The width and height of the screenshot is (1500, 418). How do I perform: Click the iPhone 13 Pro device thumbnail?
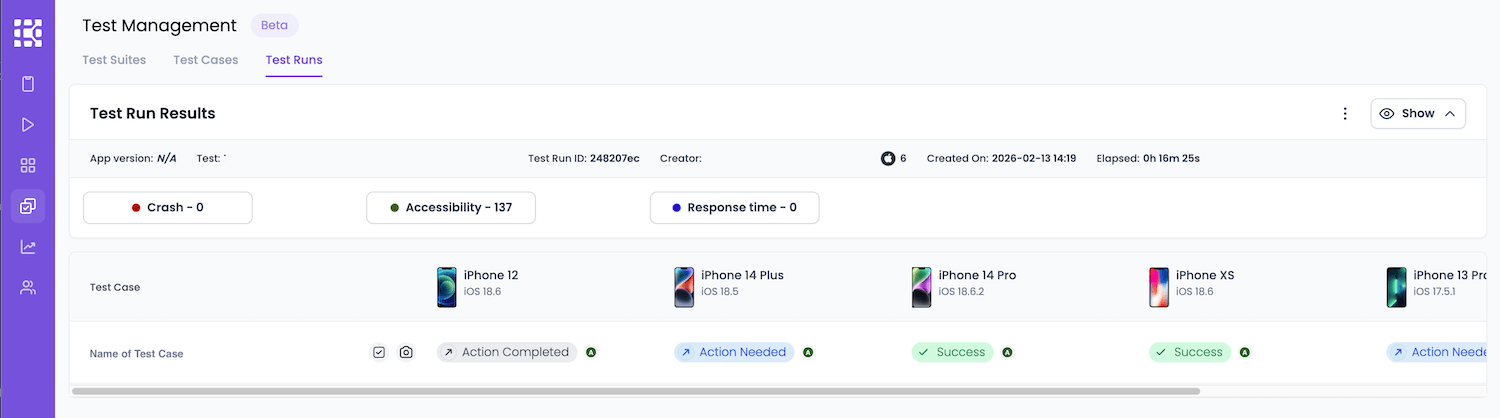tap(1396, 287)
